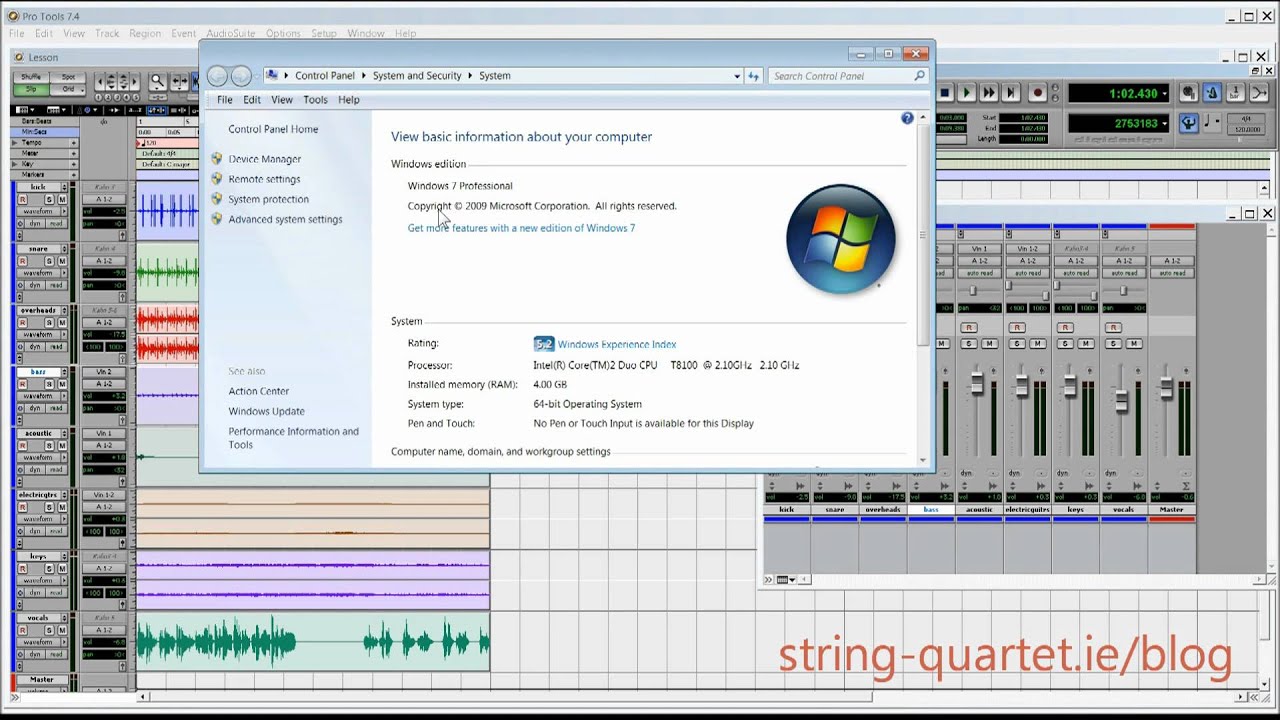Viewport: 1280px width, 720px height.
Task: Solo the snare track in edit window
Action: pos(48,261)
